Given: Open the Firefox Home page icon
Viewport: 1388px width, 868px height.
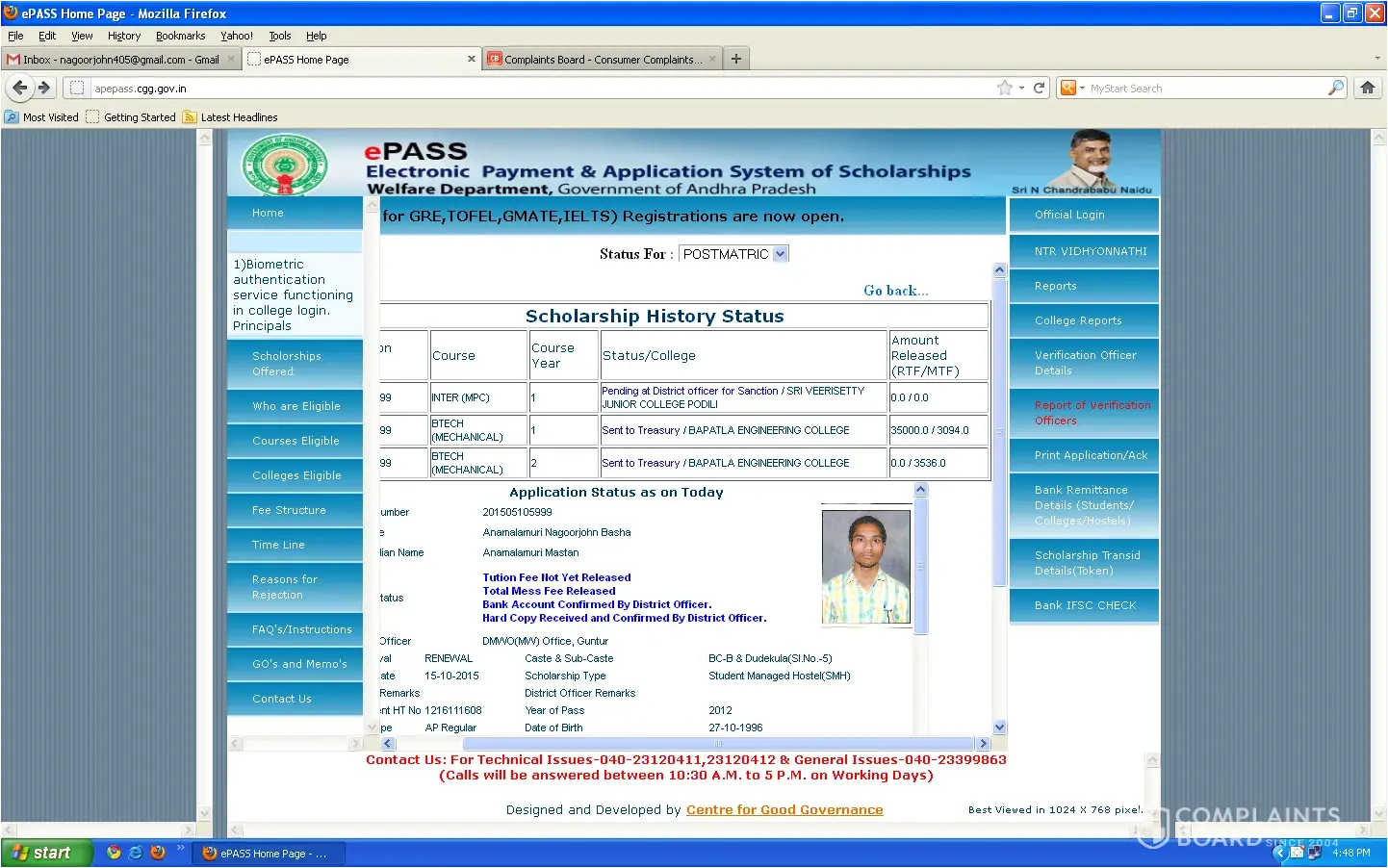Looking at the screenshot, I should coord(1367,88).
